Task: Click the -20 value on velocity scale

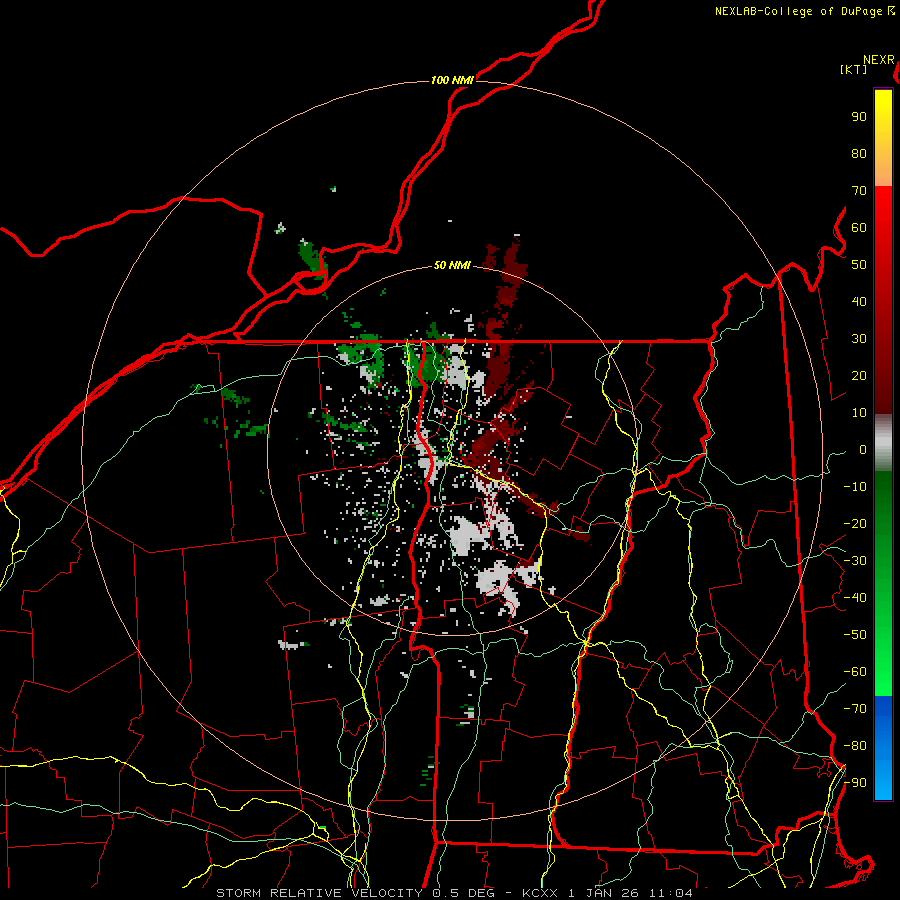Action: (855, 523)
